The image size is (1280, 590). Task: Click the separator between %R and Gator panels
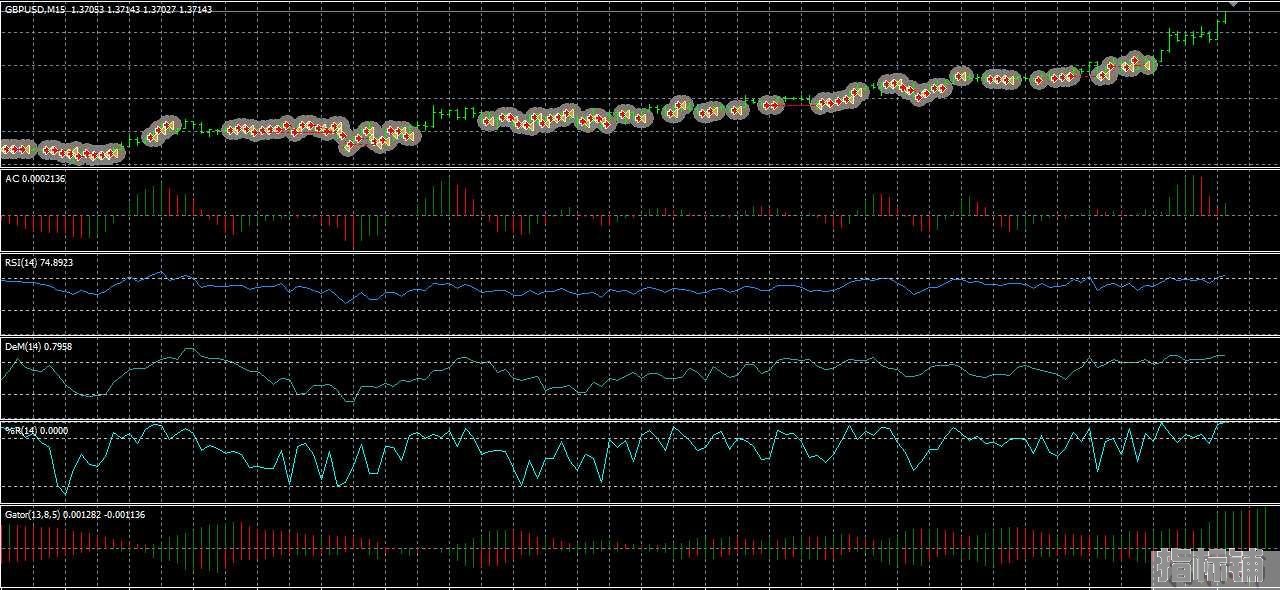point(640,504)
